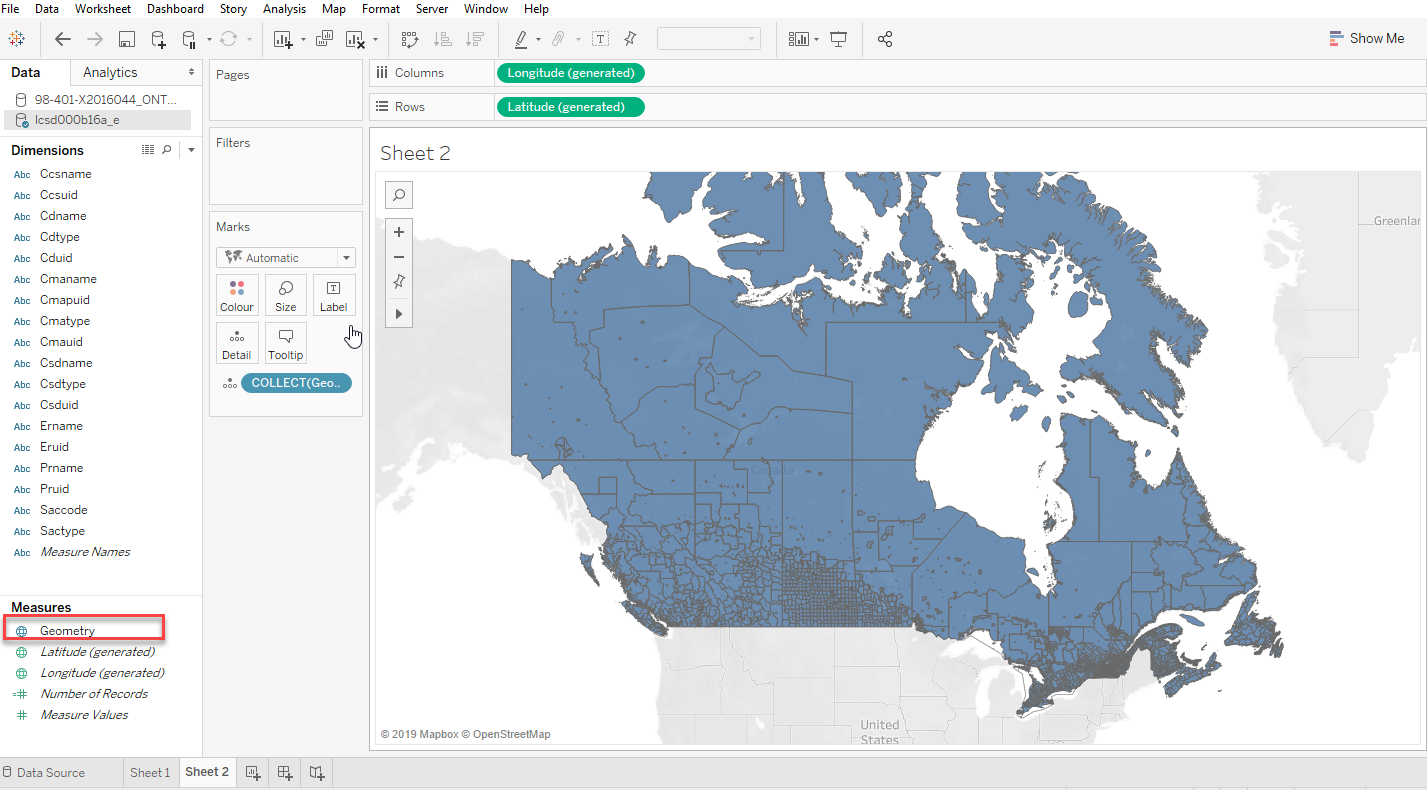Enter presentation mode via the screen icon
The height and width of the screenshot is (790, 1427).
coord(839,39)
